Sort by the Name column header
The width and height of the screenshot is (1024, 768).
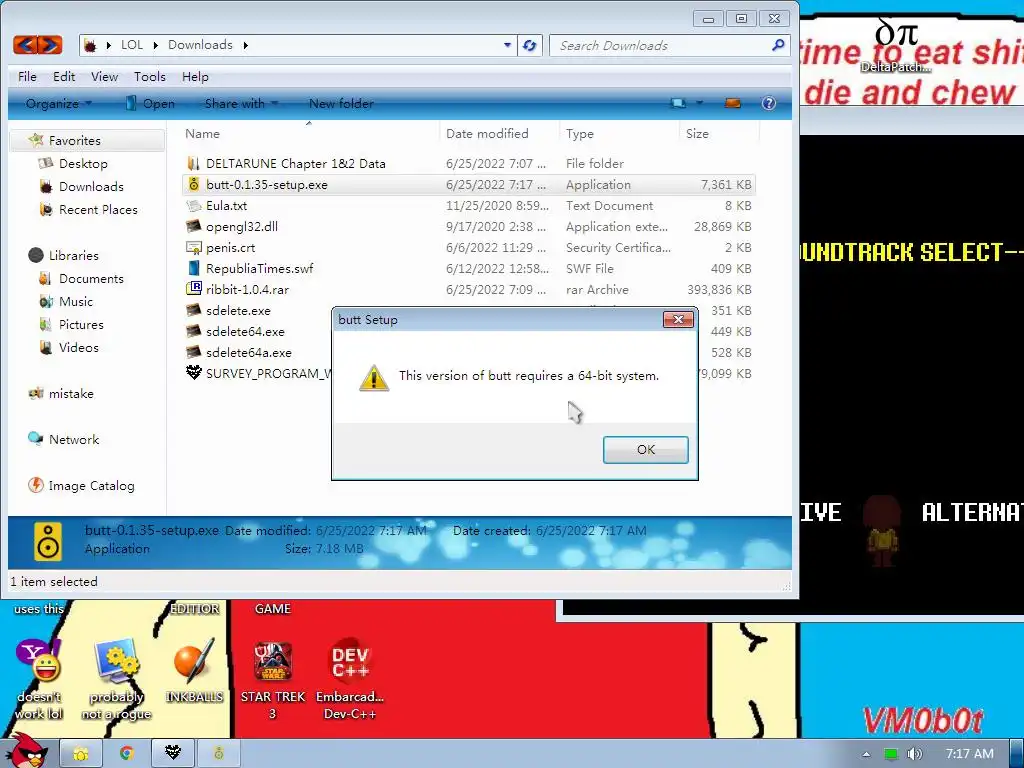pos(308,134)
